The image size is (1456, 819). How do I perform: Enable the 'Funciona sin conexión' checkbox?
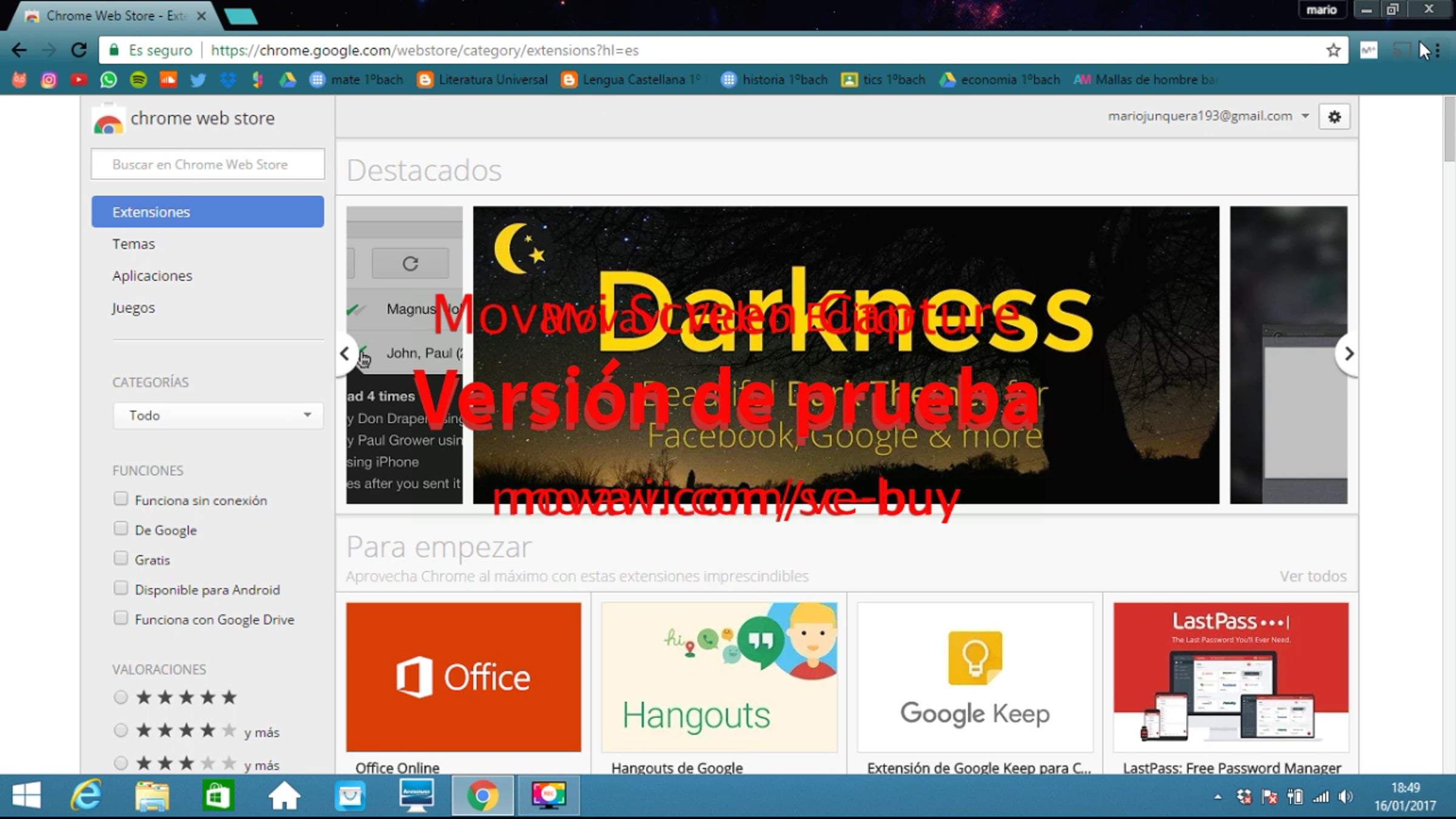[121, 499]
